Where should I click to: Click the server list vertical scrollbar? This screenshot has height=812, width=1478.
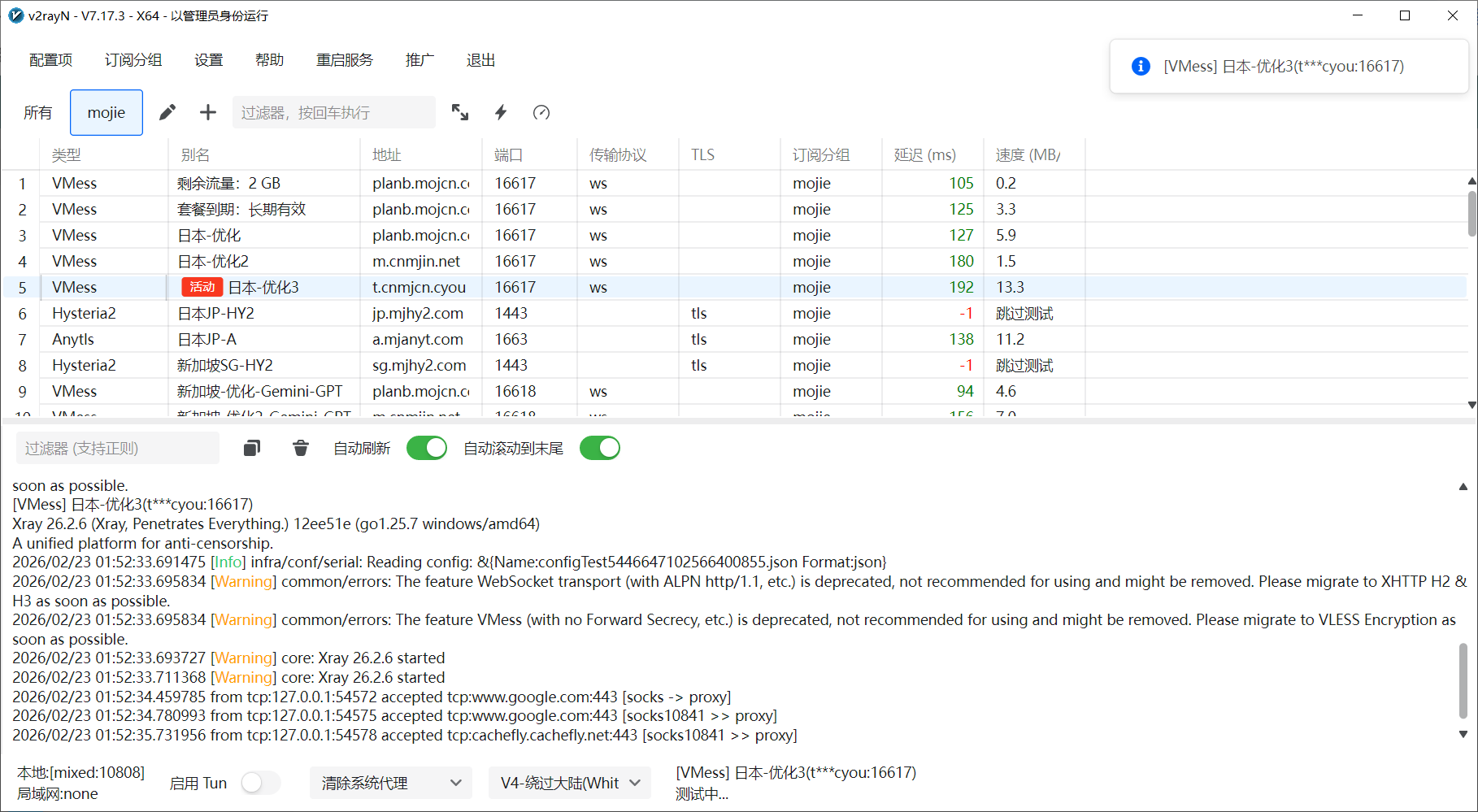(x=1471, y=213)
